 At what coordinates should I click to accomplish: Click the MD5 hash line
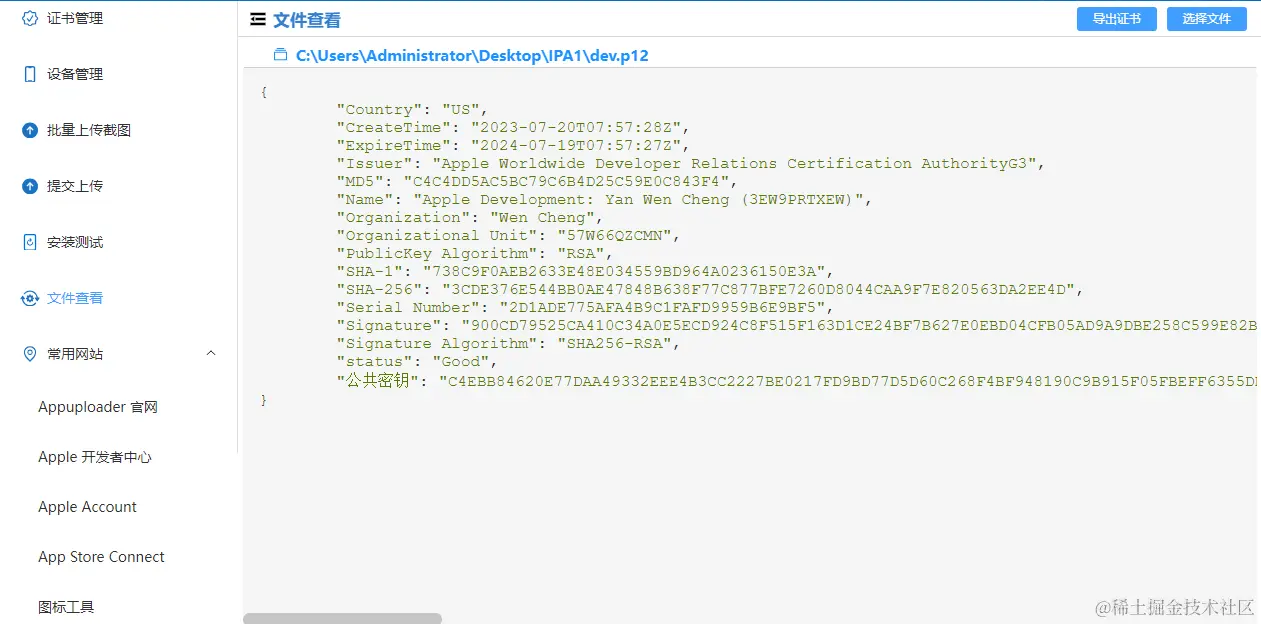click(x=537, y=182)
